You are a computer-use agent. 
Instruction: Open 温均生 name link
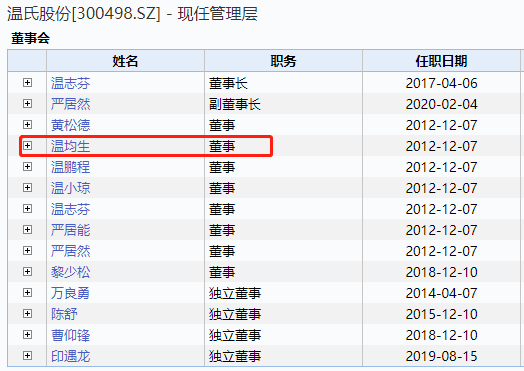[x=71, y=146]
